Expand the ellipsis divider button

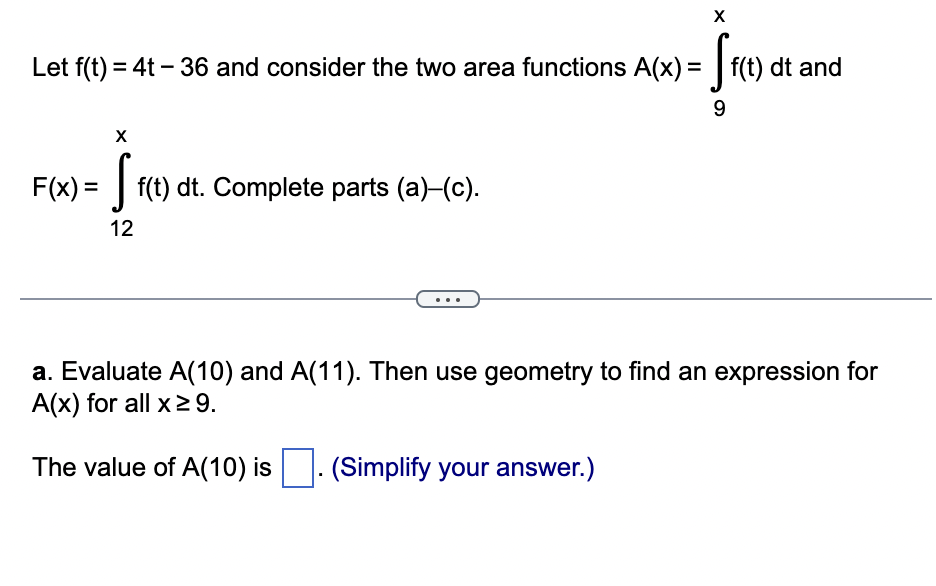click(x=449, y=298)
